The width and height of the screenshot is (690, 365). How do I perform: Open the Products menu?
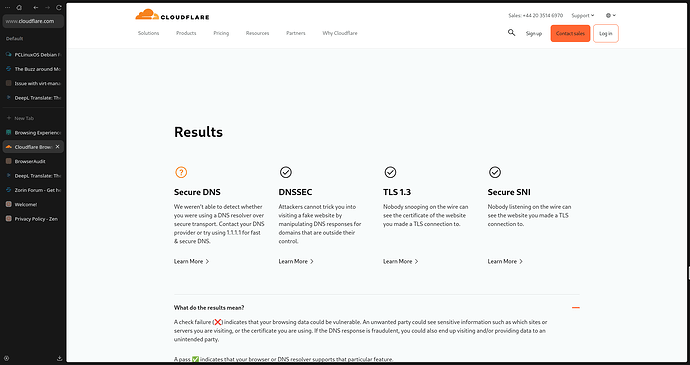(x=186, y=33)
